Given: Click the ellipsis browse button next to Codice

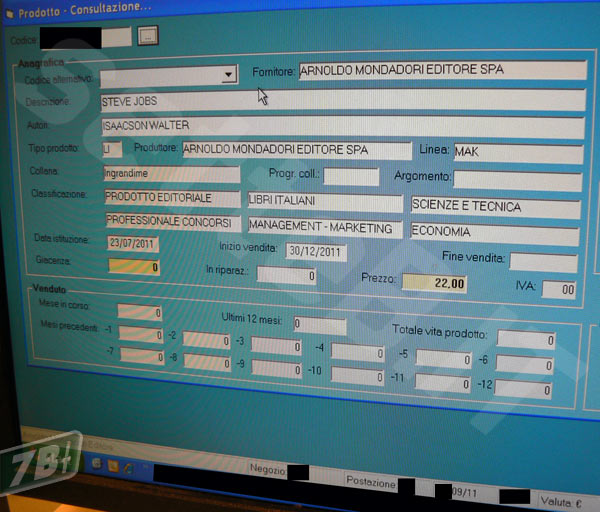Looking at the screenshot, I should pos(148,36).
